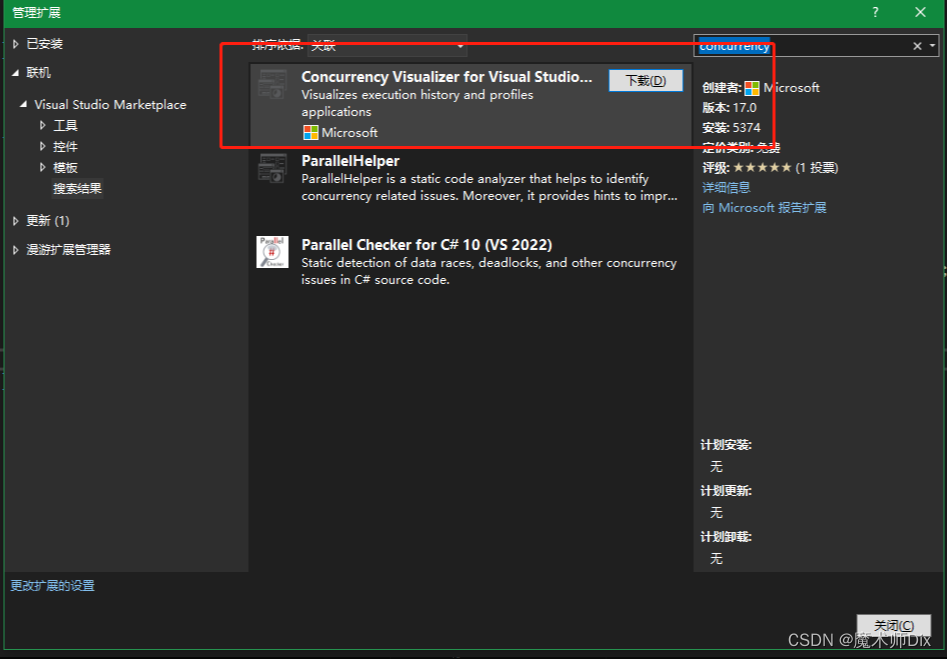Image resolution: width=947 pixels, height=659 pixels.
Task: Select Concurrency Visualizer for Visual Studio title
Action: [447, 77]
